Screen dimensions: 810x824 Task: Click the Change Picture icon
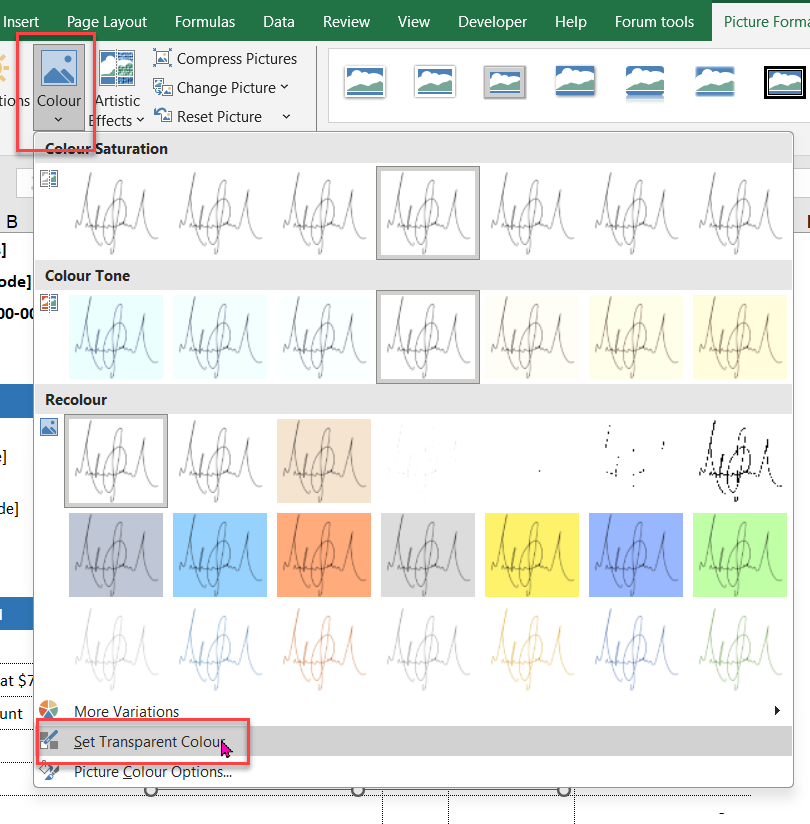[162, 88]
